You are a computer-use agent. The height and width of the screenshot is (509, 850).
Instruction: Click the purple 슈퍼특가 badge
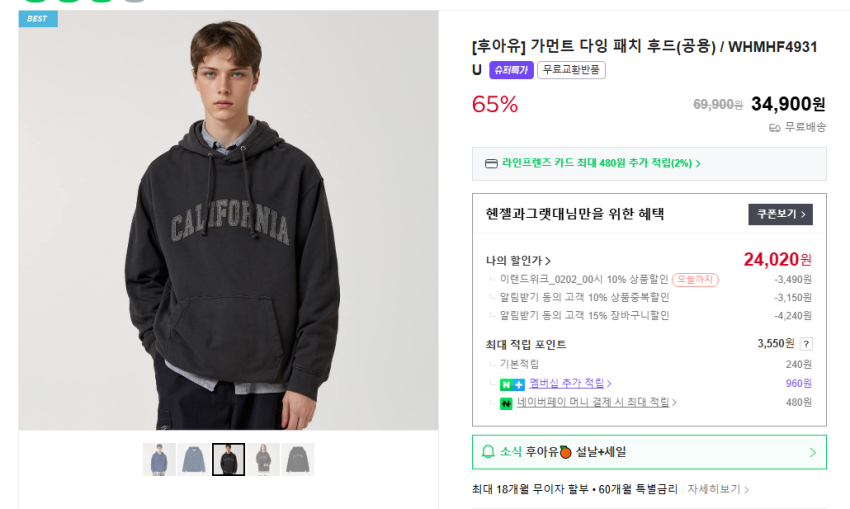coord(511,70)
